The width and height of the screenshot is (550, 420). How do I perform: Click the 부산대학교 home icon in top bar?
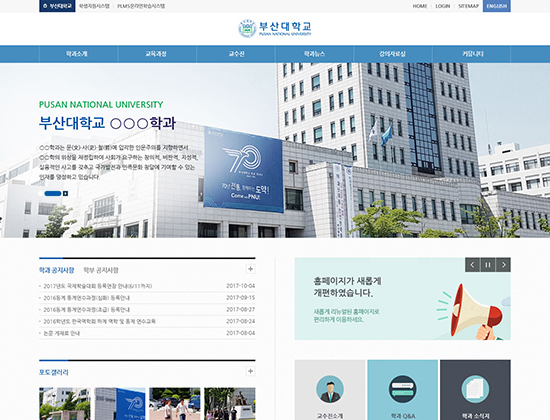tap(57, 6)
